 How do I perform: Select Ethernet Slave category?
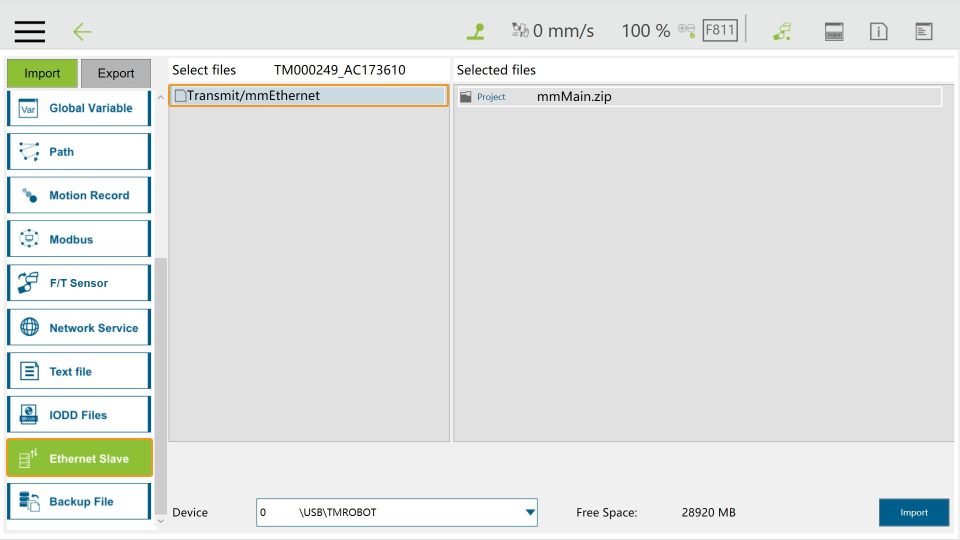point(79,458)
